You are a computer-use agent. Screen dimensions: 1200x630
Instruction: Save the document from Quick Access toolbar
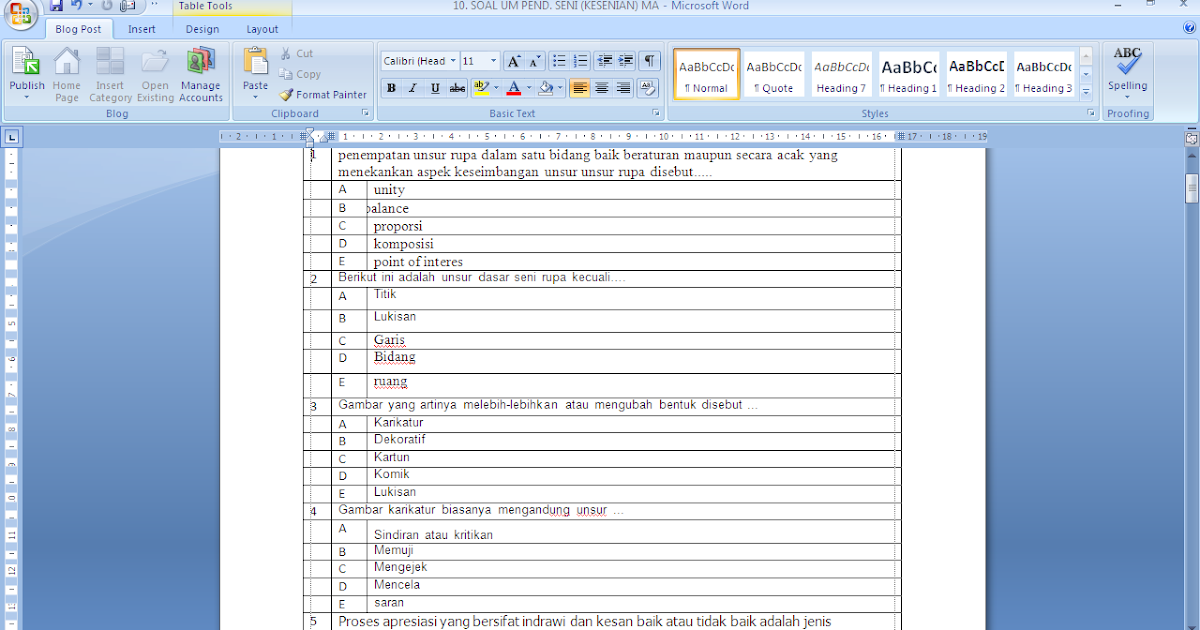tap(56, 6)
